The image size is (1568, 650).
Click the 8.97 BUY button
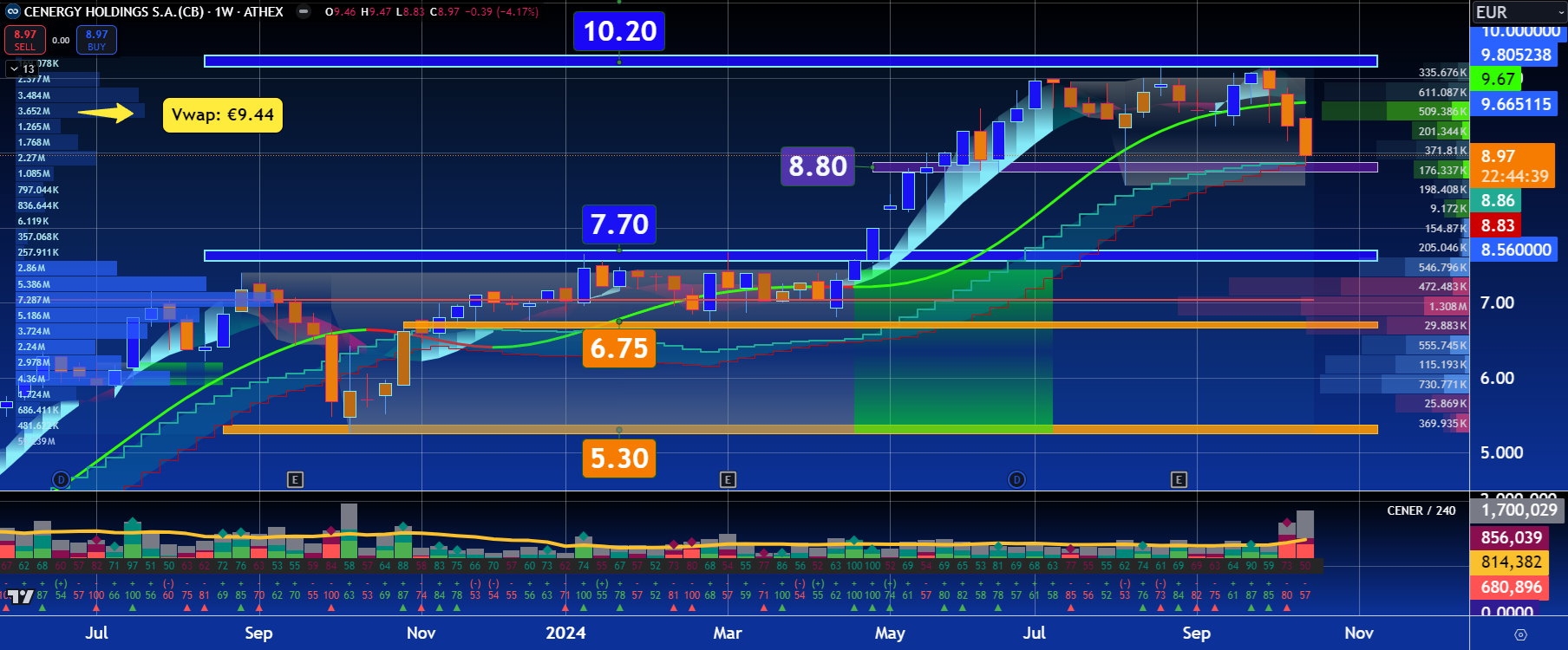96,40
